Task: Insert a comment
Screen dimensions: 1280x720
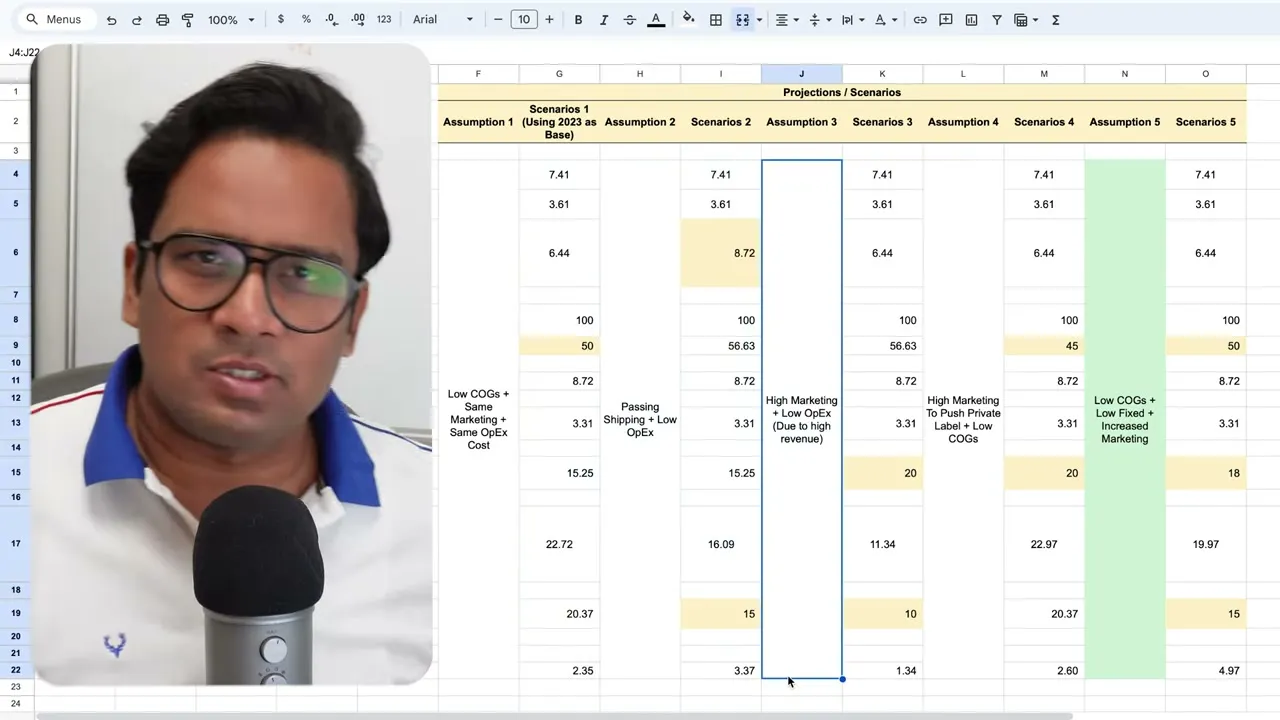Action: [946, 20]
